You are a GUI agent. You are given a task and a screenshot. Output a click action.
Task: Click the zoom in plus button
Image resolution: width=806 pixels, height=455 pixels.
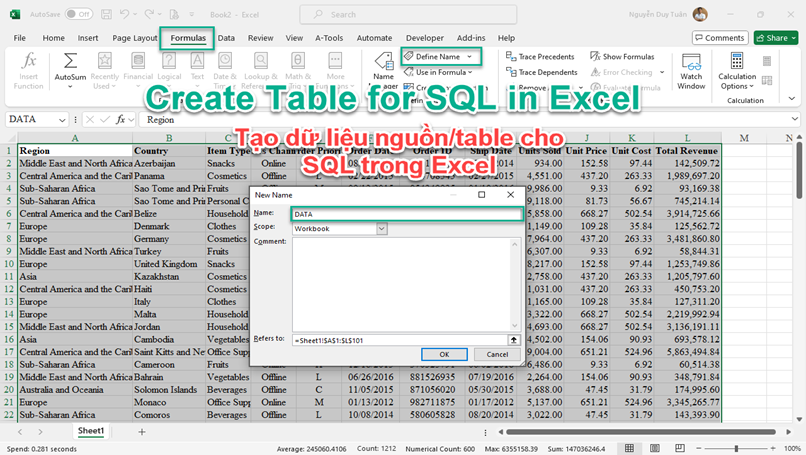click(x=773, y=448)
